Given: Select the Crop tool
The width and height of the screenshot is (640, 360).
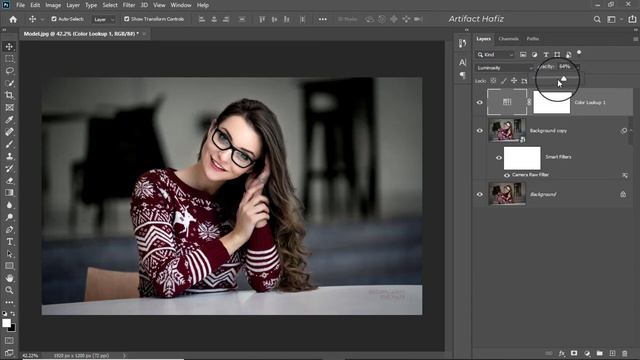Looking at the screenshot, I should (9, 96).
